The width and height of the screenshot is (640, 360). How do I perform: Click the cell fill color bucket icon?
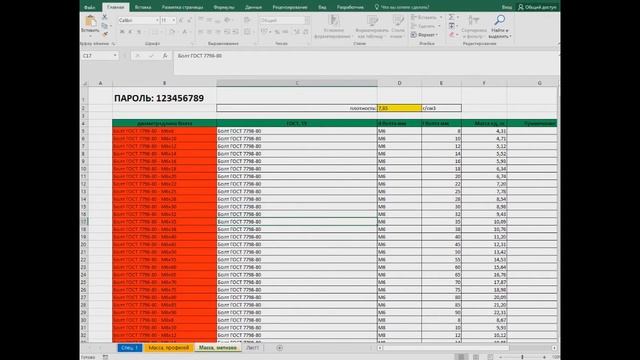coord(171,31)
